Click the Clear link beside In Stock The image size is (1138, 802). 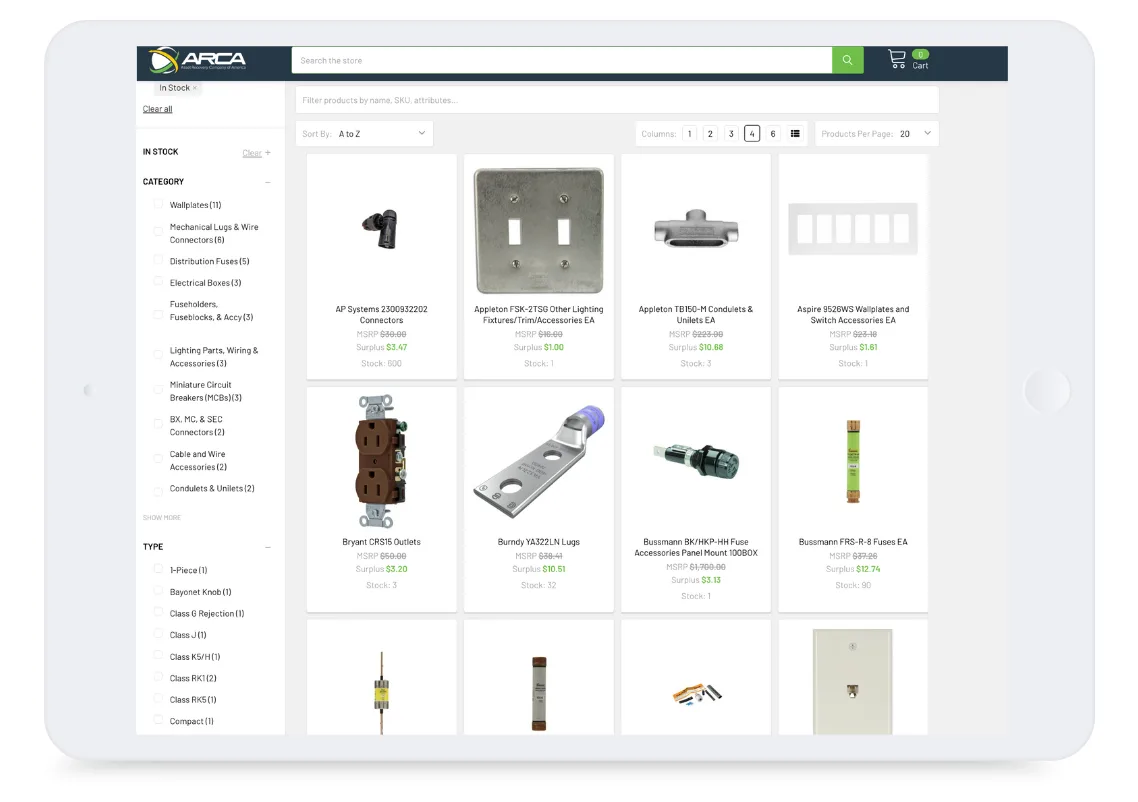pyautogui.click(x=252, y=153)
